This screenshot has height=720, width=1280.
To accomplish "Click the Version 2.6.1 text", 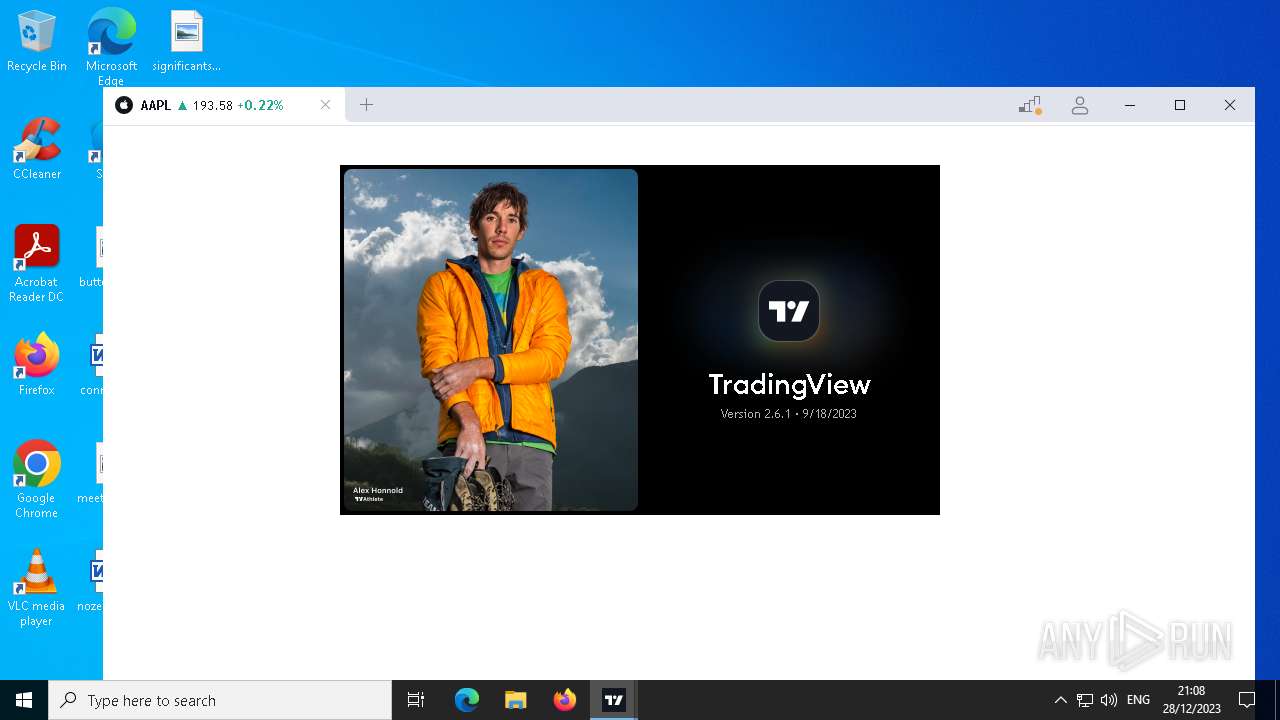I will coord(788,414).
